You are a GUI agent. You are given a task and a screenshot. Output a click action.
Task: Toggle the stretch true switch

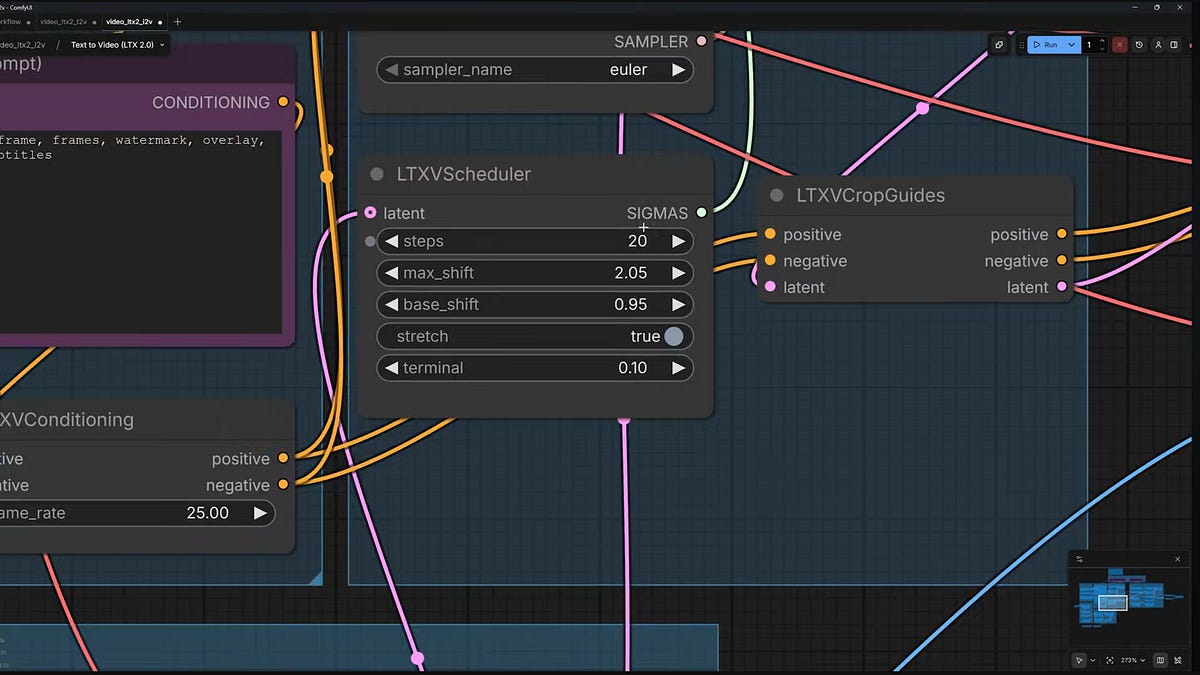coord(674,336)
